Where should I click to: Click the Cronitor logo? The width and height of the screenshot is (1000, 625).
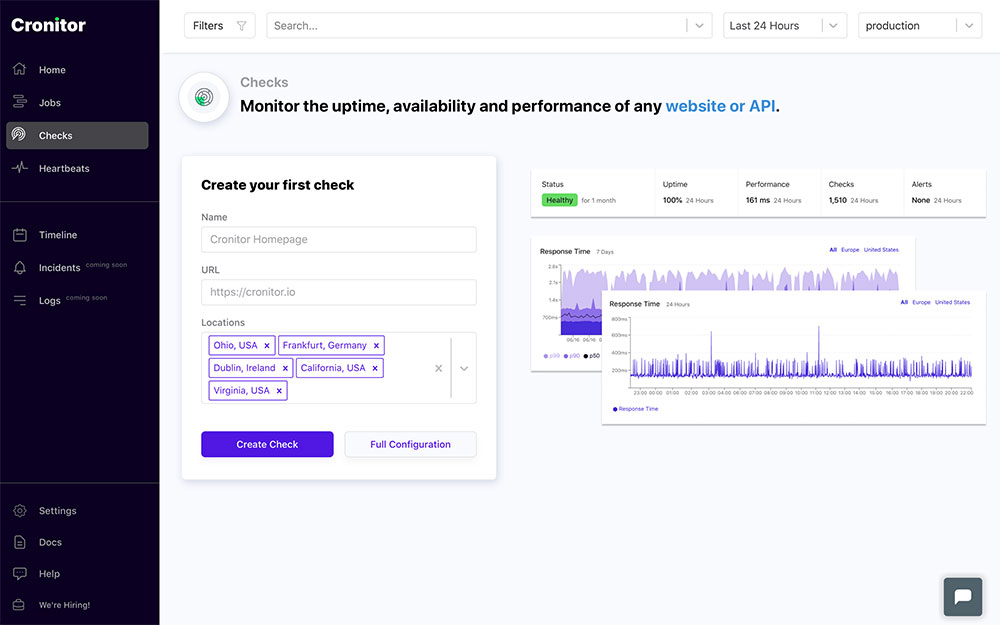48,25
